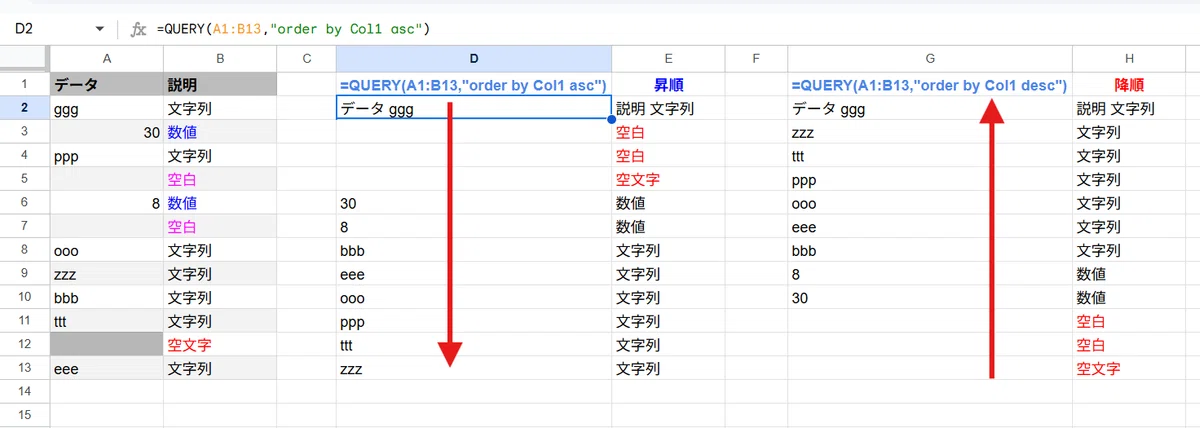
Task: Click the 降順 header in H1
Action: click(x=1128, y=85)
